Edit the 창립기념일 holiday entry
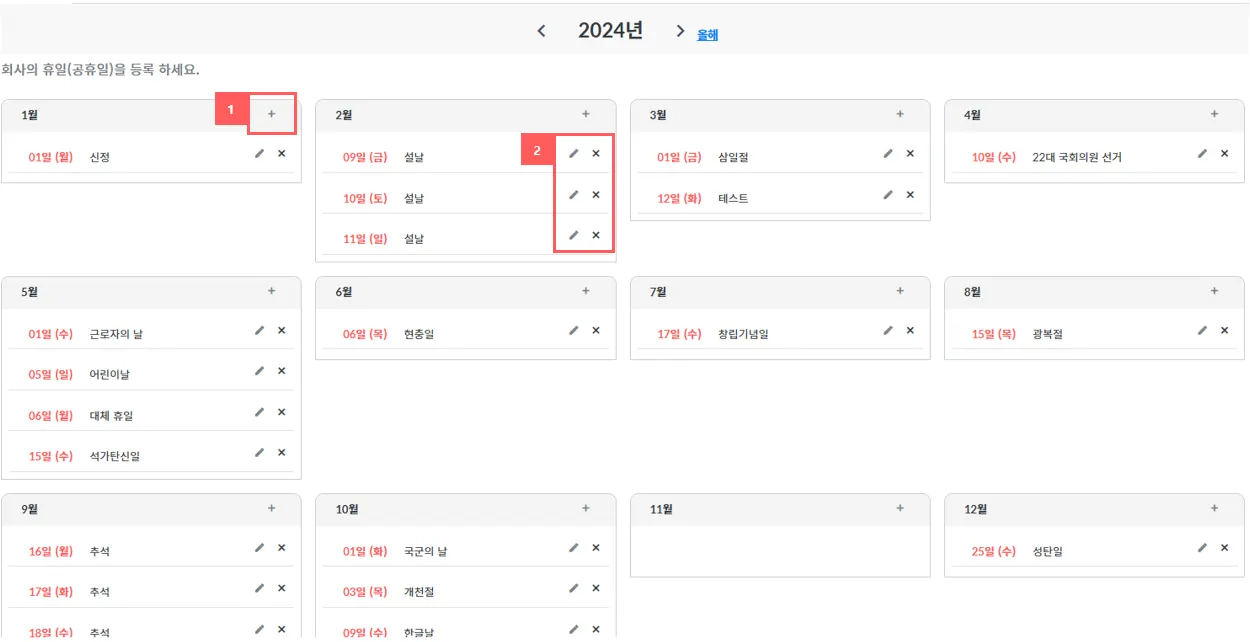The width and height of the screenshot is (1250, 642). (888, 330)
